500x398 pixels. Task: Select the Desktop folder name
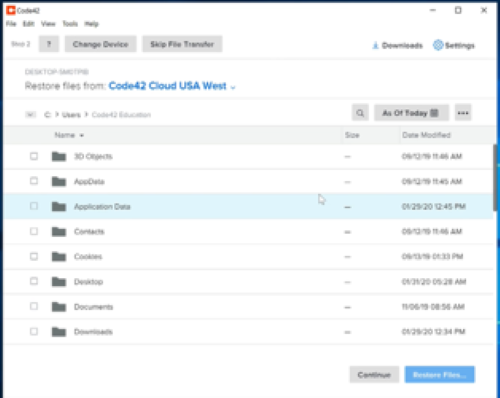pyautogui.click(x=88, y=282)
